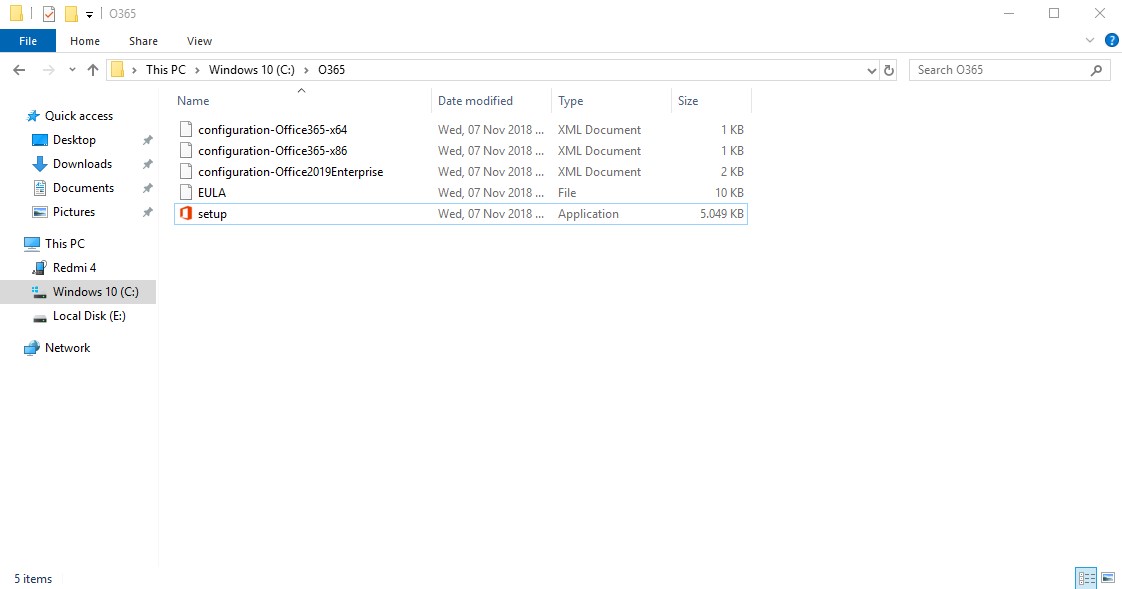Select the configuration-Office365-x64 file
The width and height of the screenshot is (1122, 589).
[461, 130]
